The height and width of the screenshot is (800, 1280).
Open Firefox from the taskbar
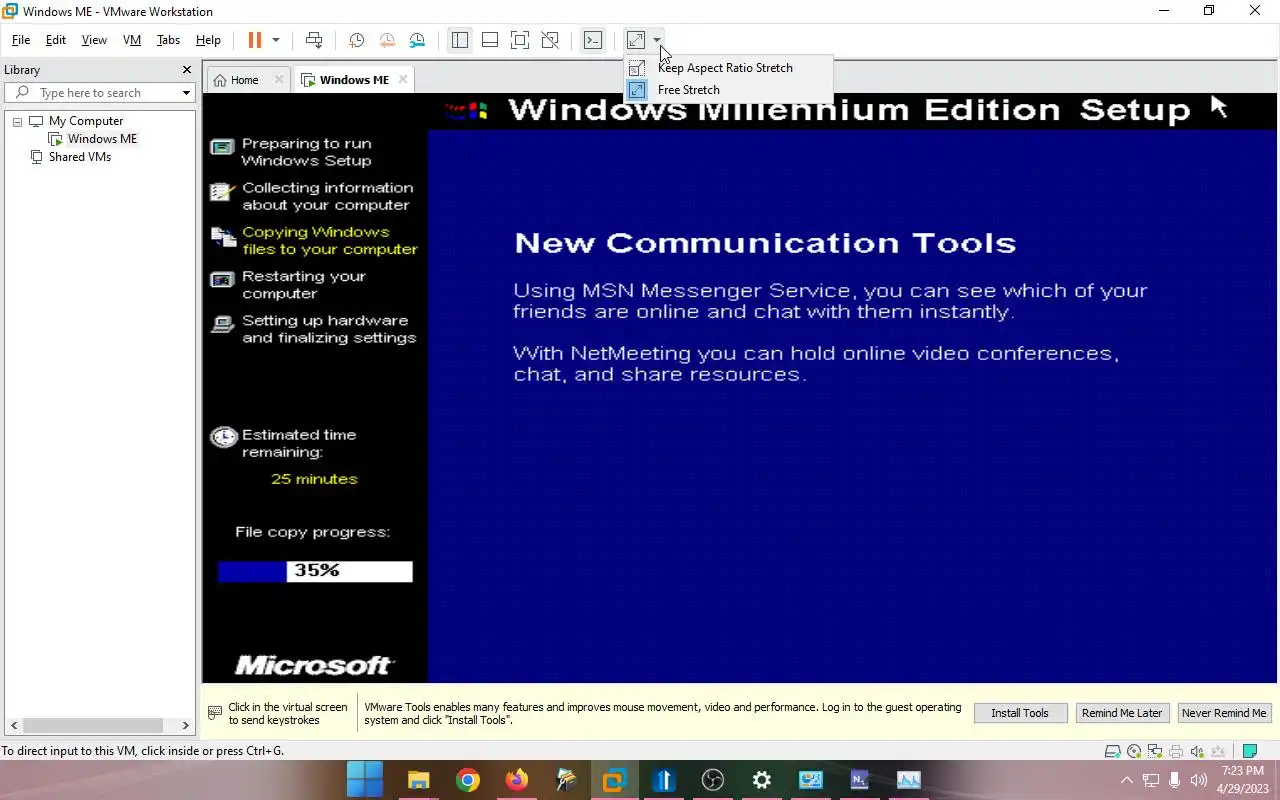tap(516, 780)
